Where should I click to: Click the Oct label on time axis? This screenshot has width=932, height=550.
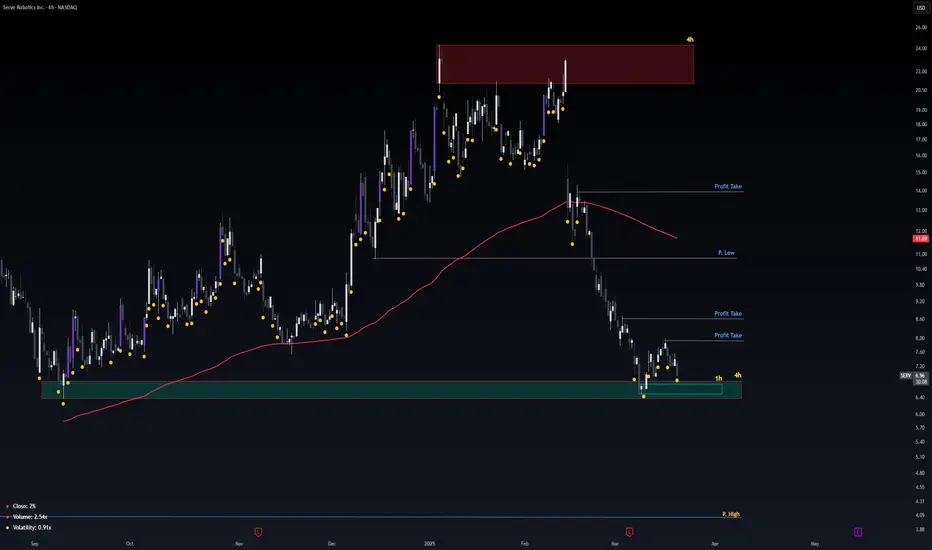[130, 543]
